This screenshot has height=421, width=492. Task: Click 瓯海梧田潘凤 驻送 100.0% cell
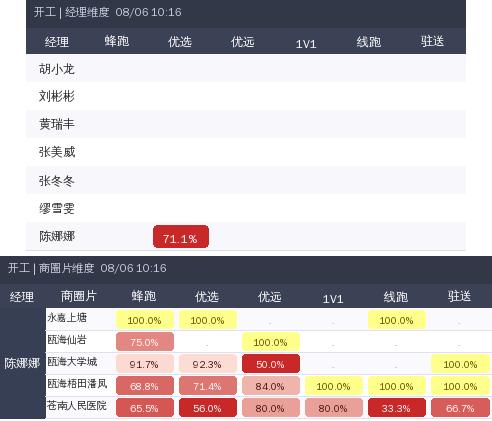[x=461, y=386]
